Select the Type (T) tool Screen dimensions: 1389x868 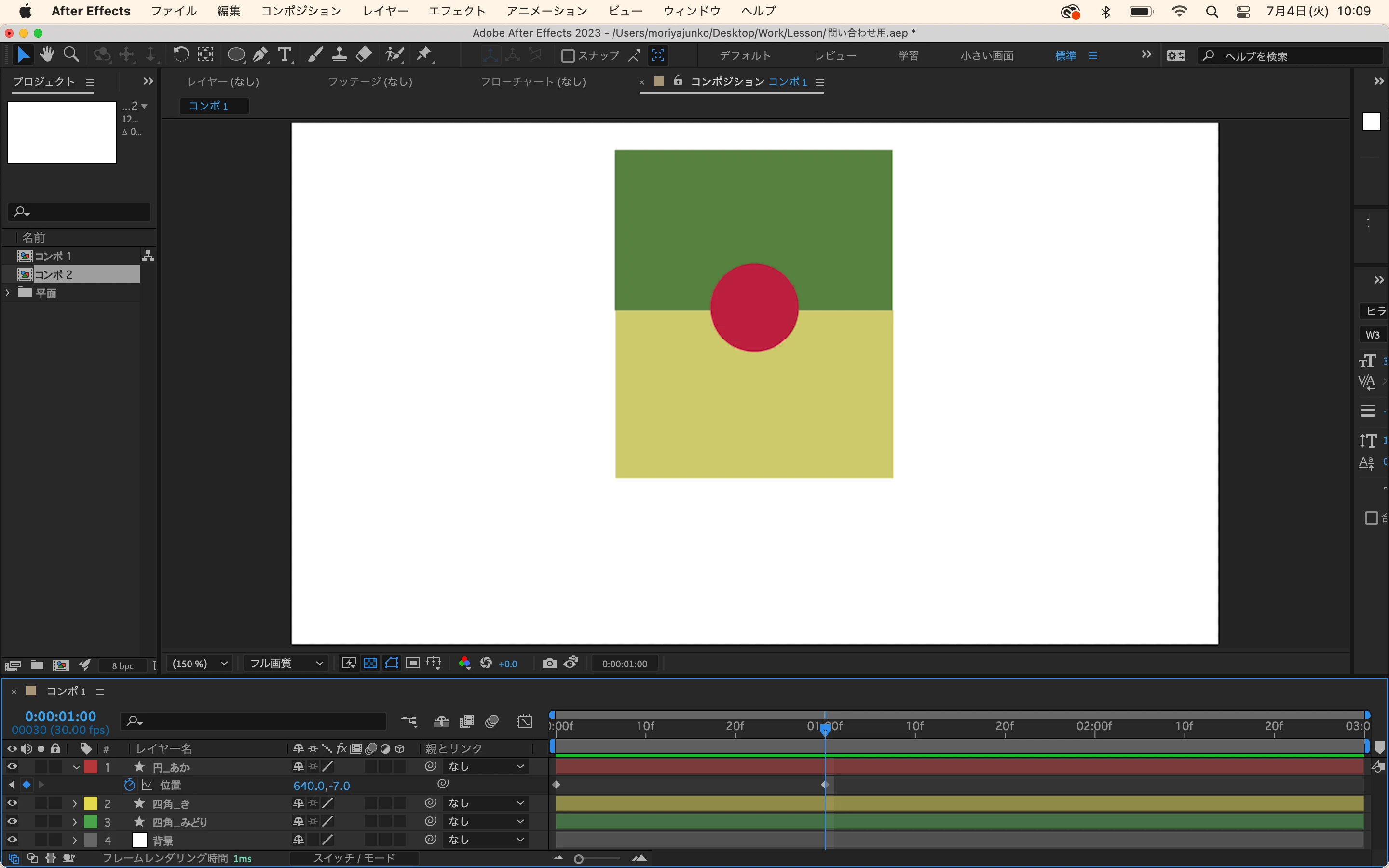285,55
